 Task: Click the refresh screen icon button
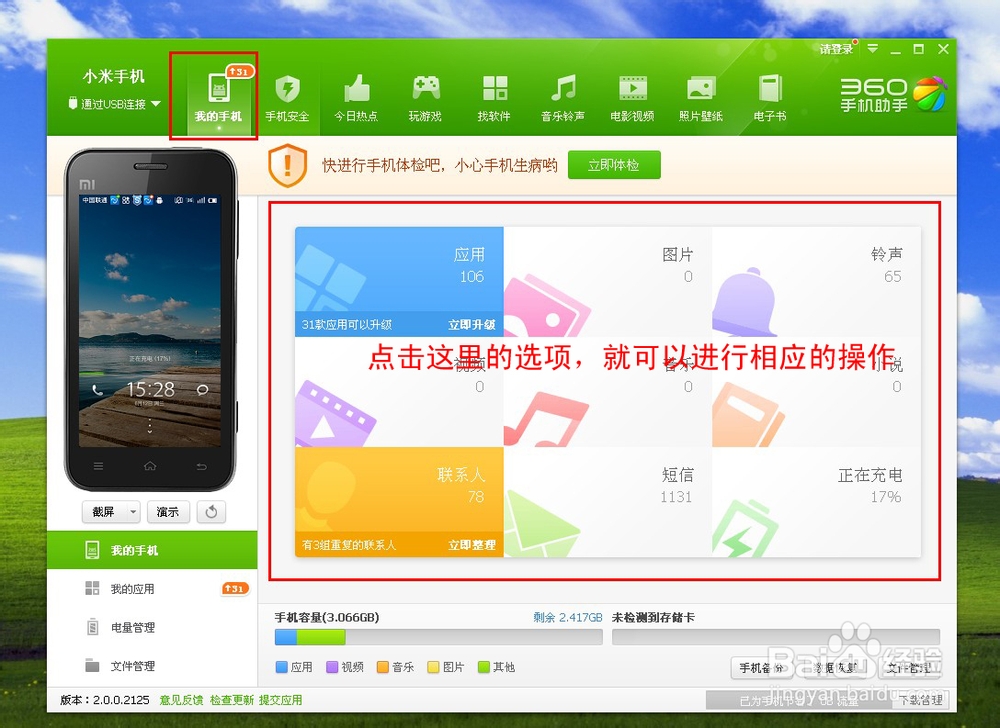(211, 512)
